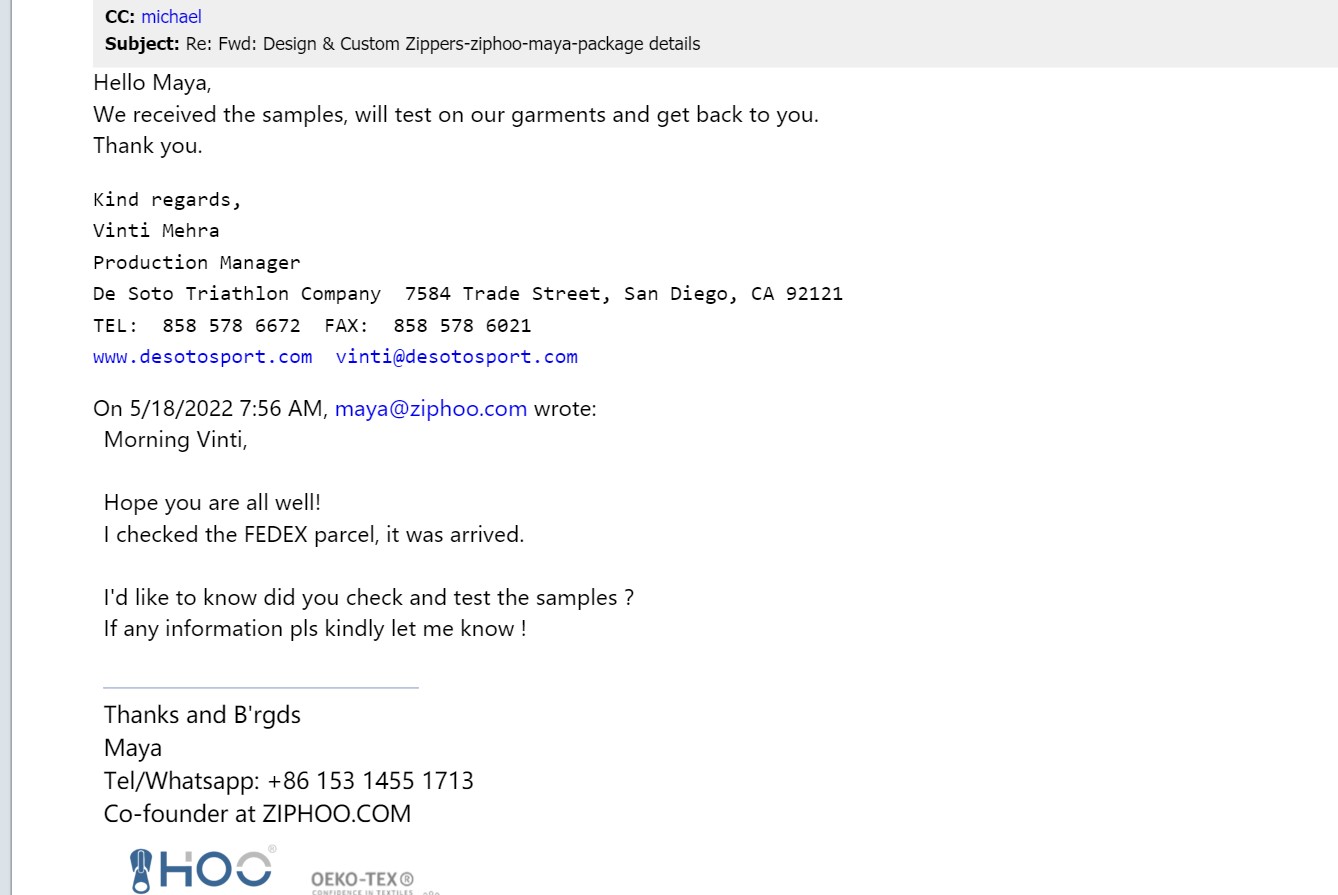Click the "Kind regards," signature line

pyautogui.click(x=167, y=200)
